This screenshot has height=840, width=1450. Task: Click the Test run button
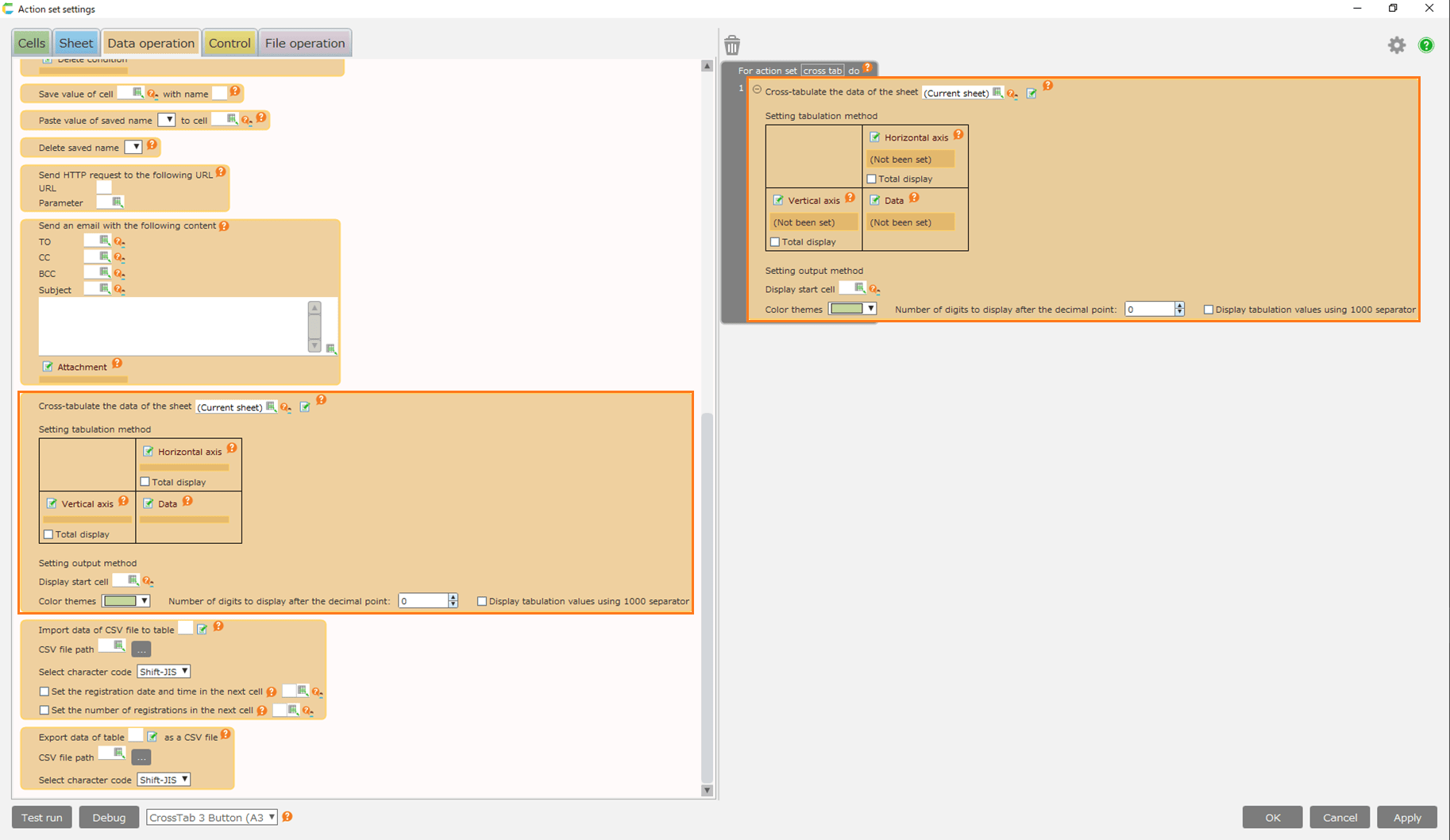pos(42,817)
